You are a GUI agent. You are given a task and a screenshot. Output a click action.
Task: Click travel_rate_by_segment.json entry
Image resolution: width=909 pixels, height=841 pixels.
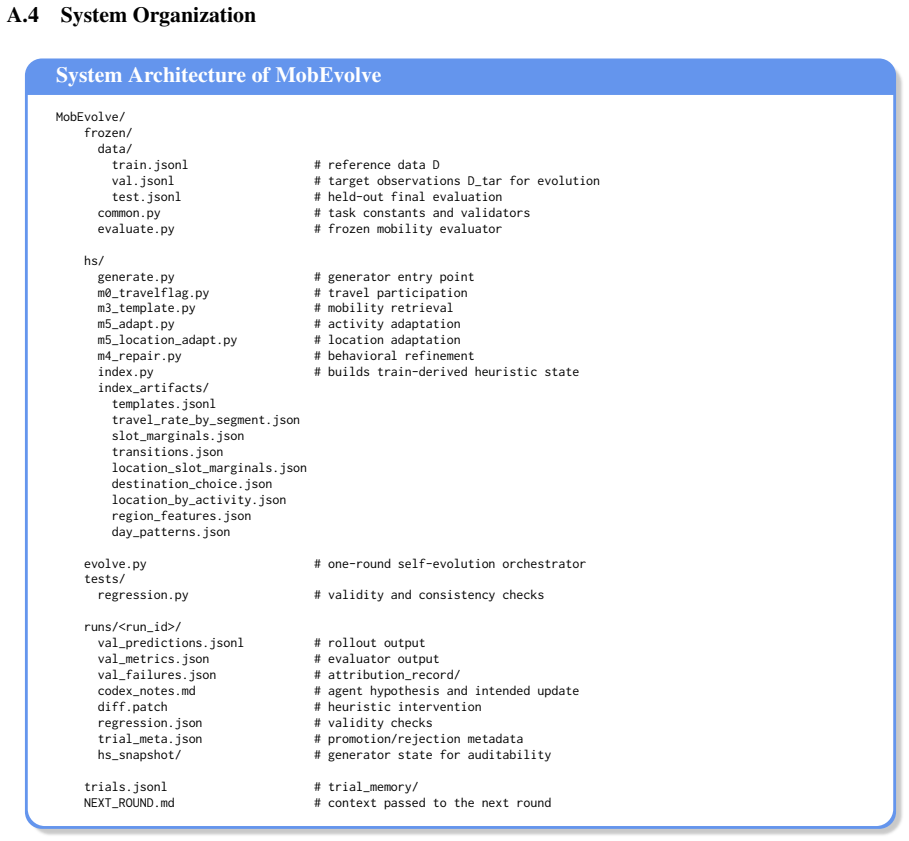tap(206, 420)
